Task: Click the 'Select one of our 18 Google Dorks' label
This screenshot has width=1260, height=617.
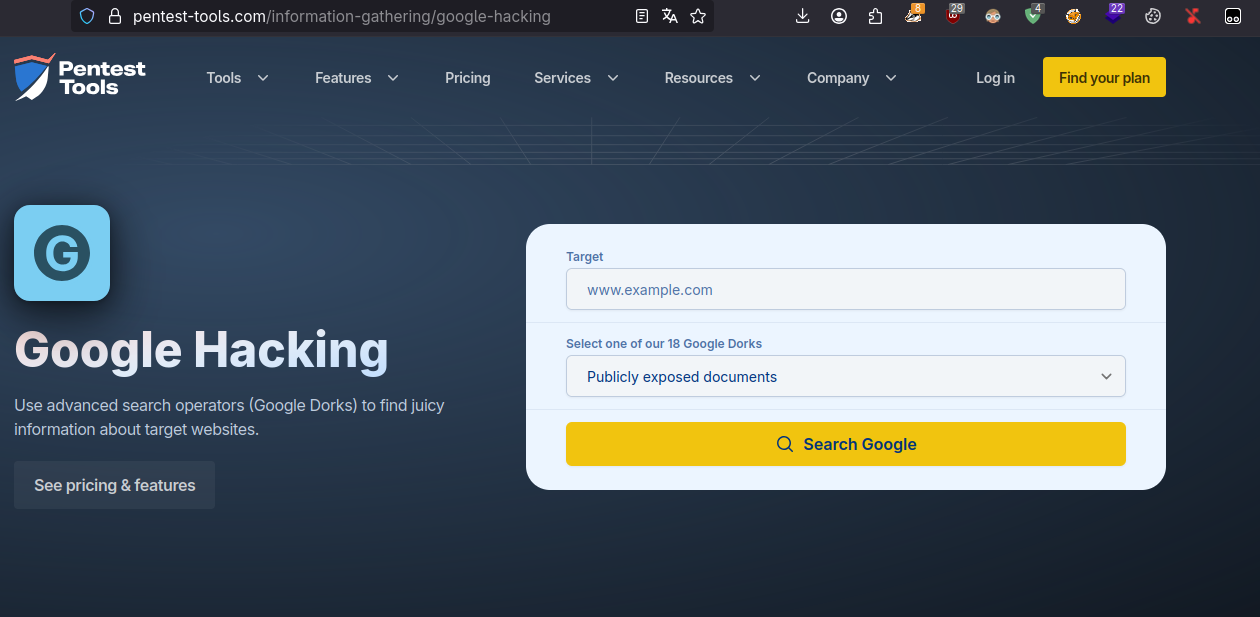Action: pyautogui.click(x=664, y=343)
